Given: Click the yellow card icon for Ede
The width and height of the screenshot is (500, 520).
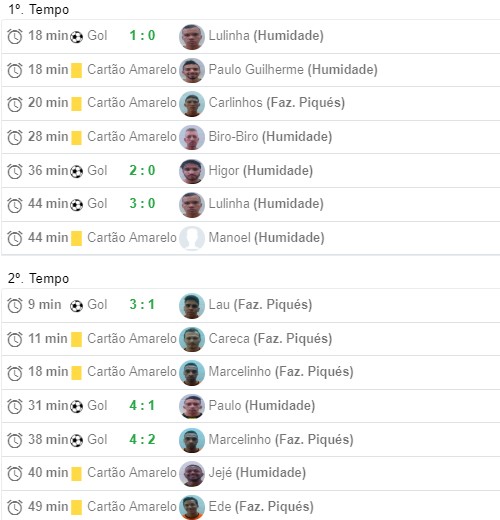Looking at the screenshot, I should click(76, 507).
